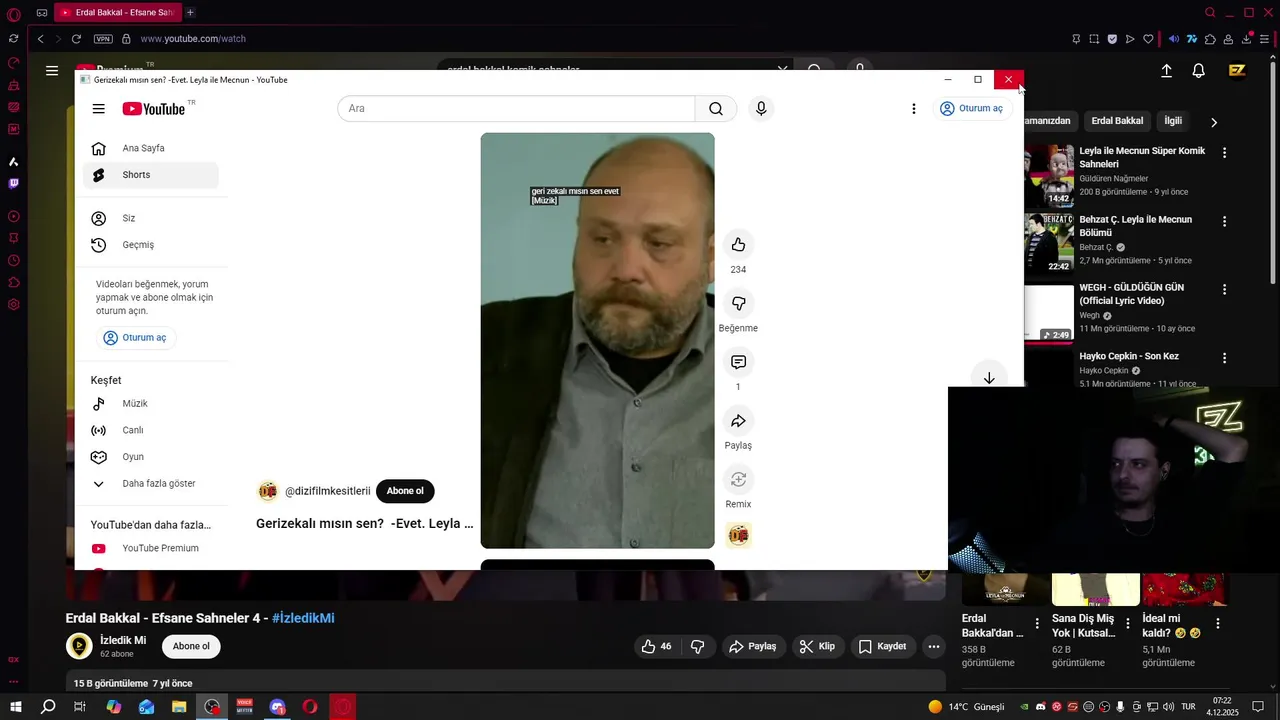
Task: Expand Daha fazla göster in sidebar
Action: click(x=150, y=484)
